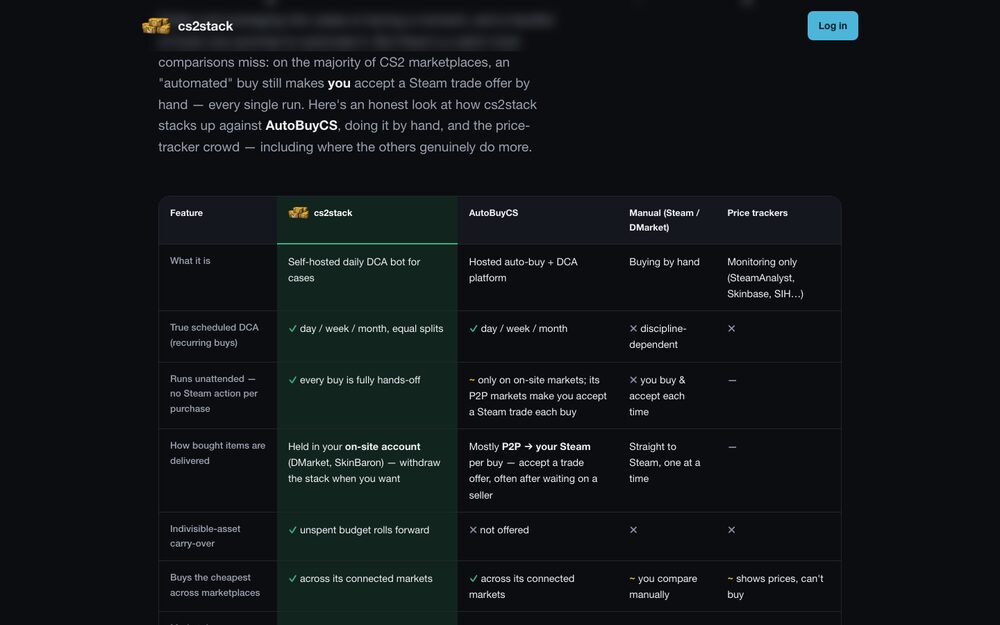This screenshot has width=1000, height=625.
Task: Select the cs2stack column logo icon
Action: (x=298, y=212)
